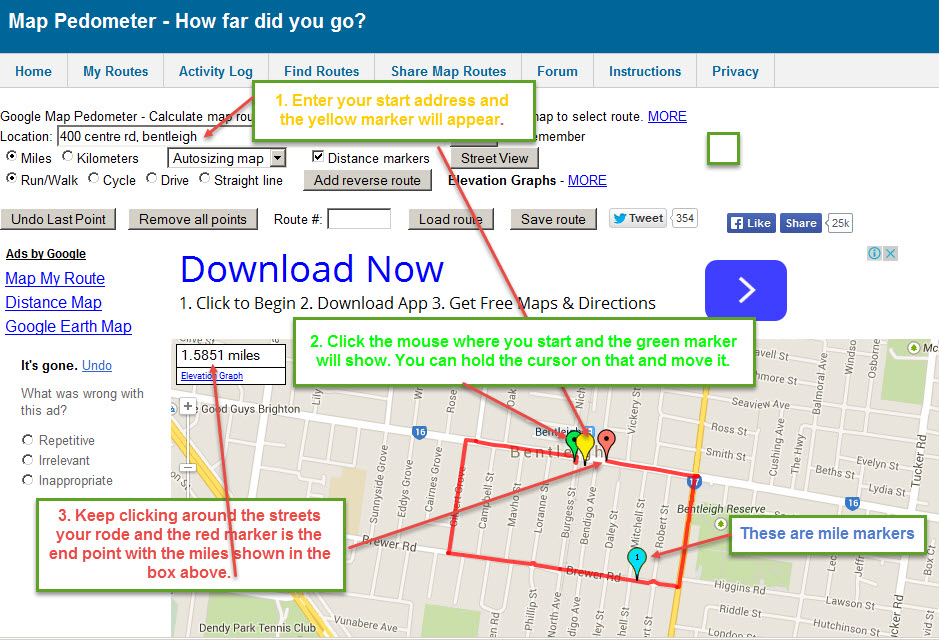Screen dimensions: 939x640
Task: Click the Save route button
Action: point(553,219)
